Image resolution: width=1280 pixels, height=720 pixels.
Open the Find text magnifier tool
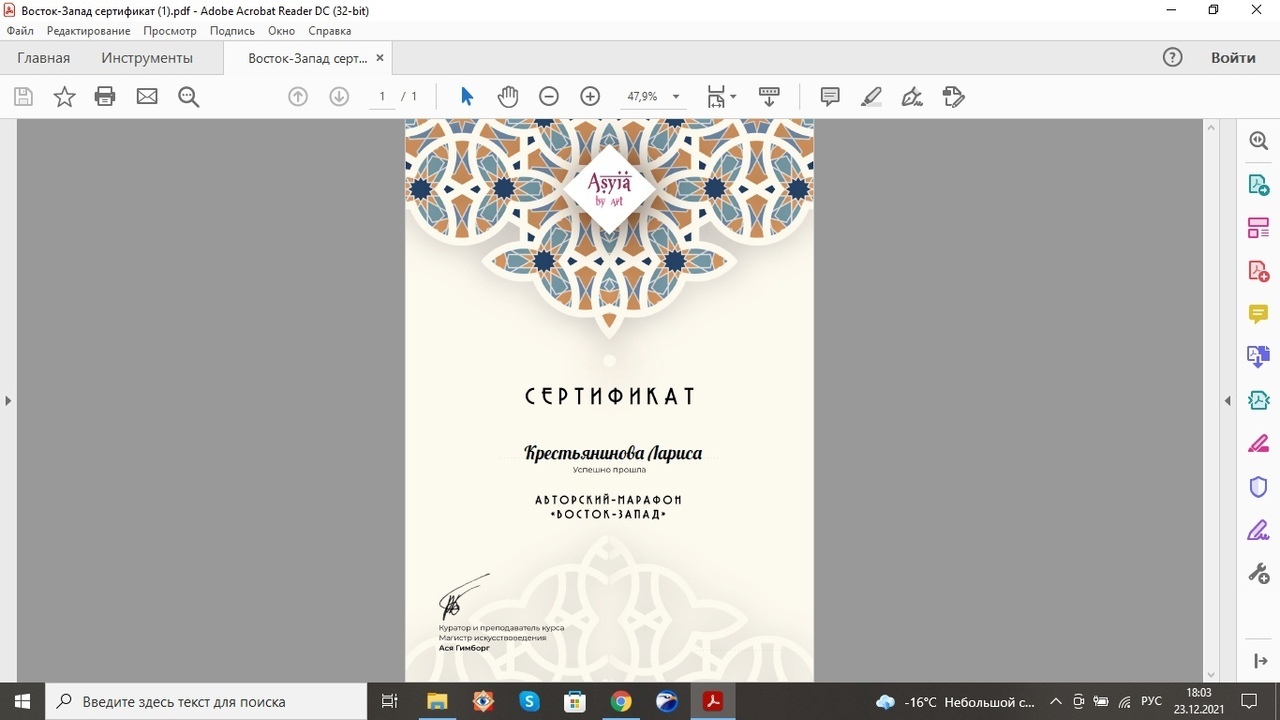coord(188,97)
